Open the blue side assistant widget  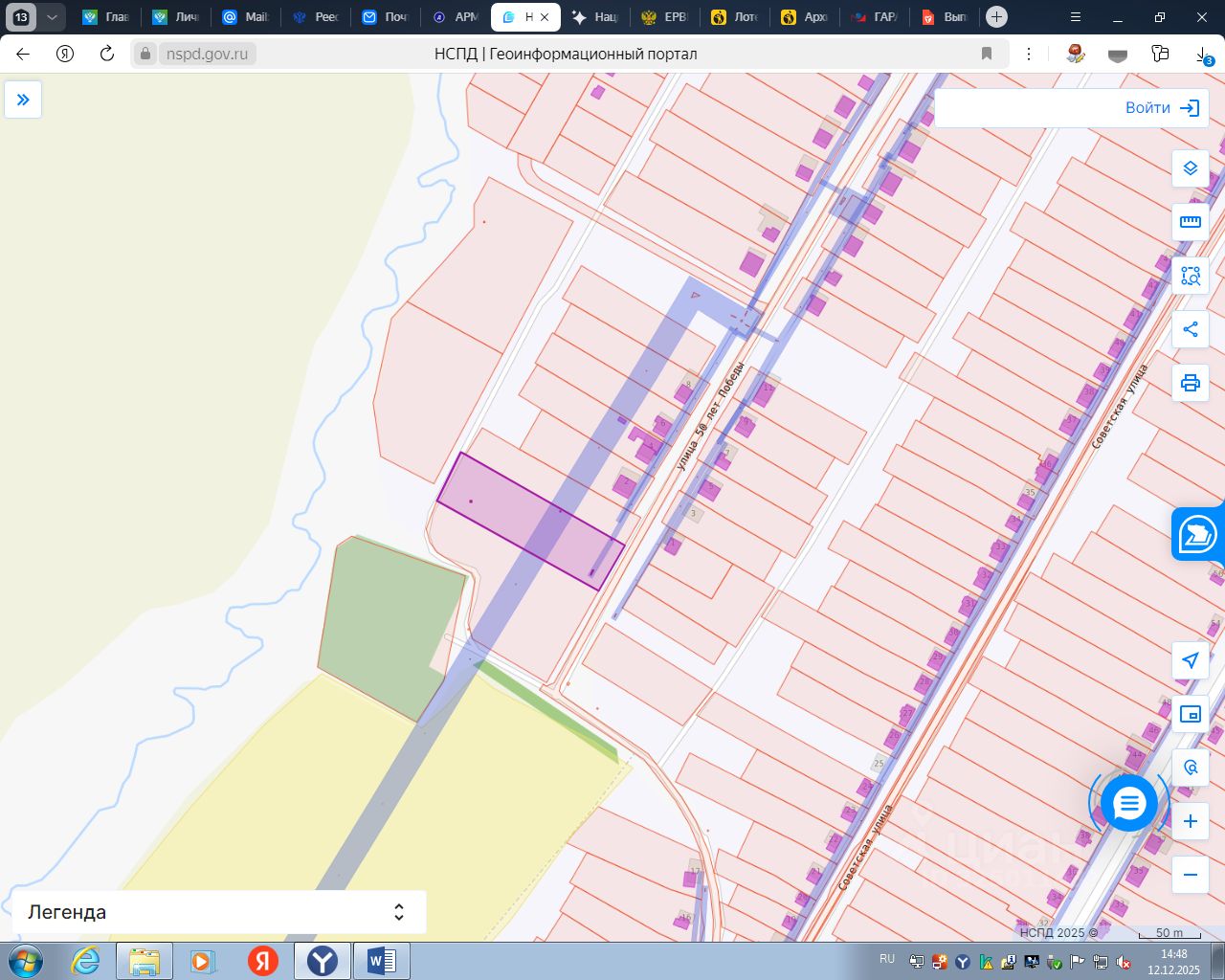[1198, 534]
